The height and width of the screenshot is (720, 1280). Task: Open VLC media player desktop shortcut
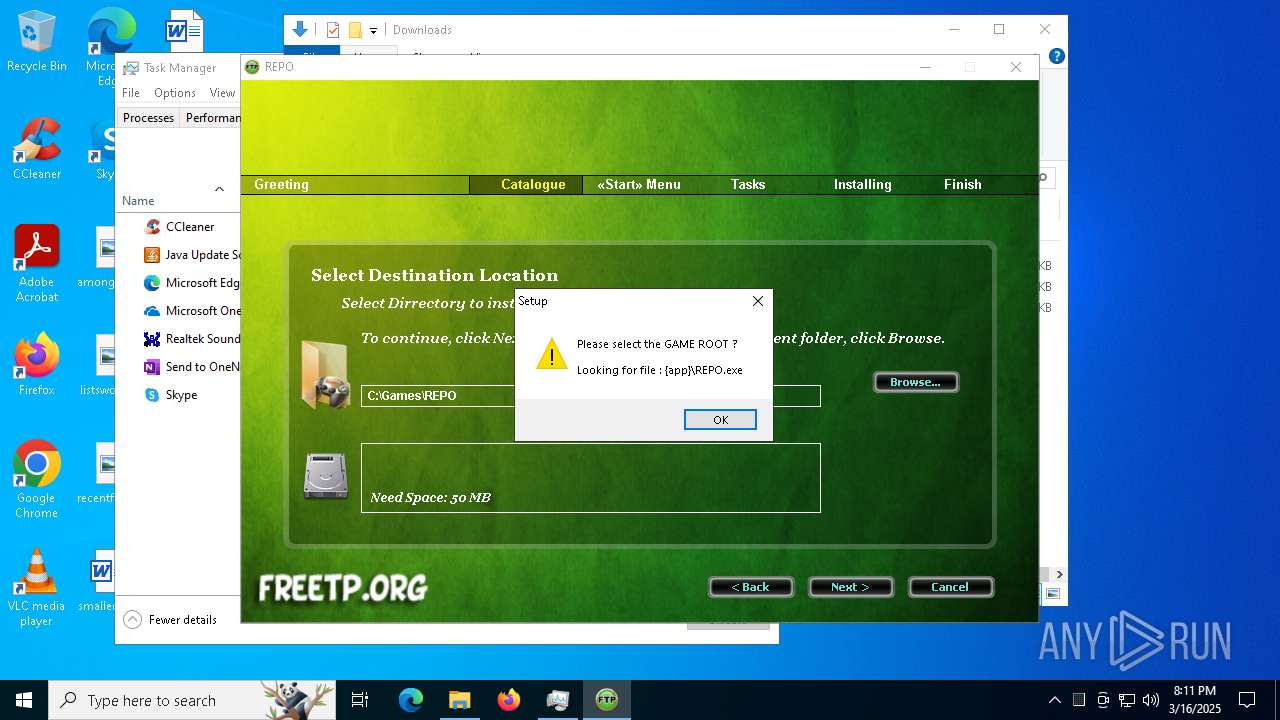[x=37, y=588]
